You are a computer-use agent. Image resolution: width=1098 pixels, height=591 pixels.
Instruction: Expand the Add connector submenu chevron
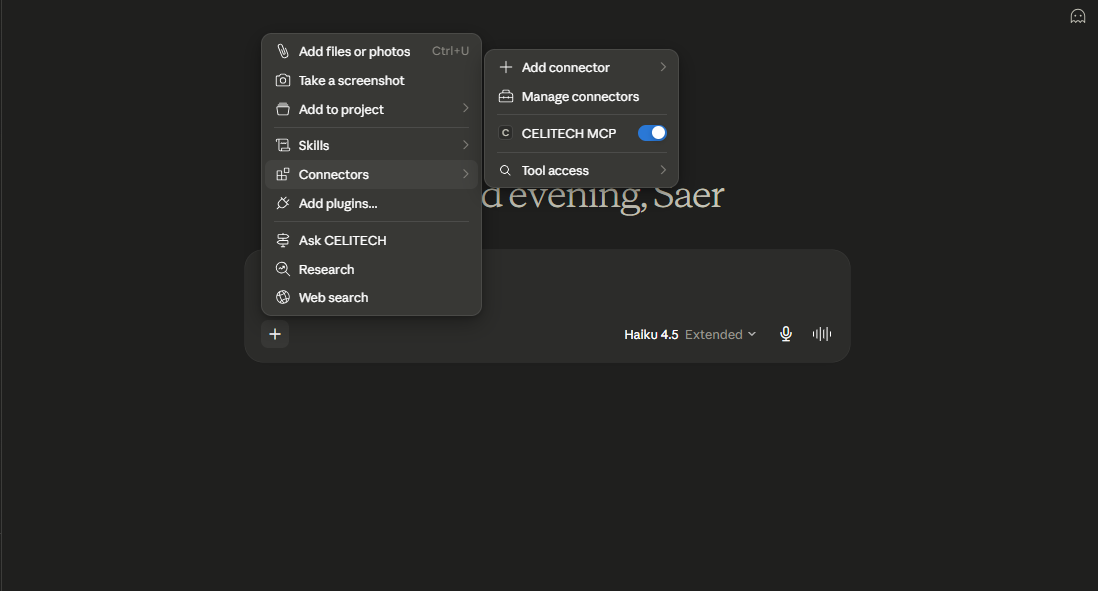pyautogui.click(x=663, y=67)
